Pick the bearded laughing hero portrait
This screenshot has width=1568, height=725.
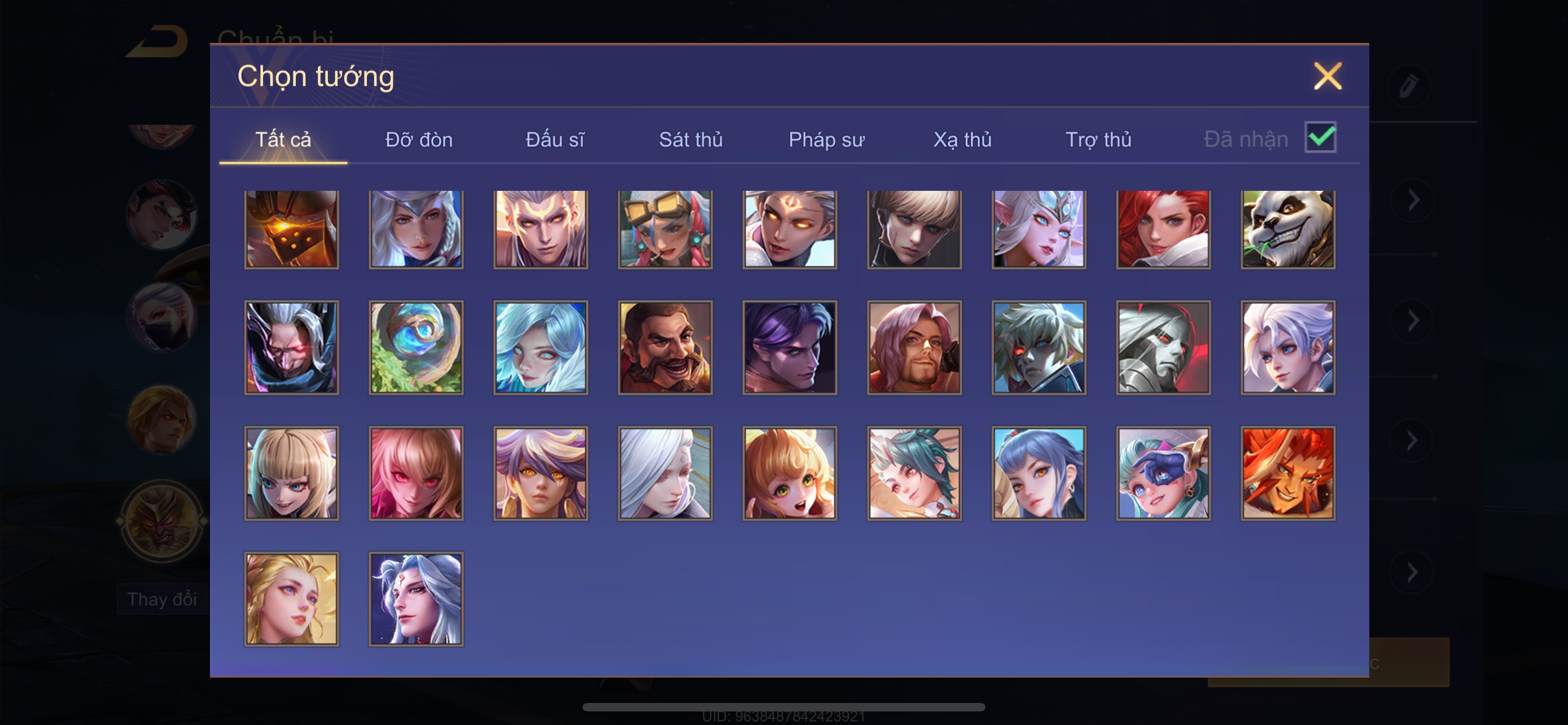pyautogui.click(x=665, y=348)
